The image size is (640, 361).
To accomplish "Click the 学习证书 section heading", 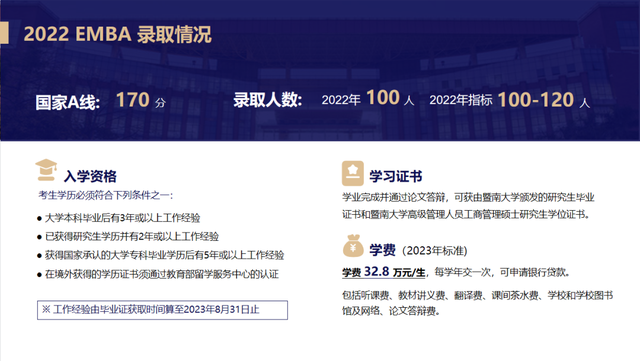I will coord(396,176).
